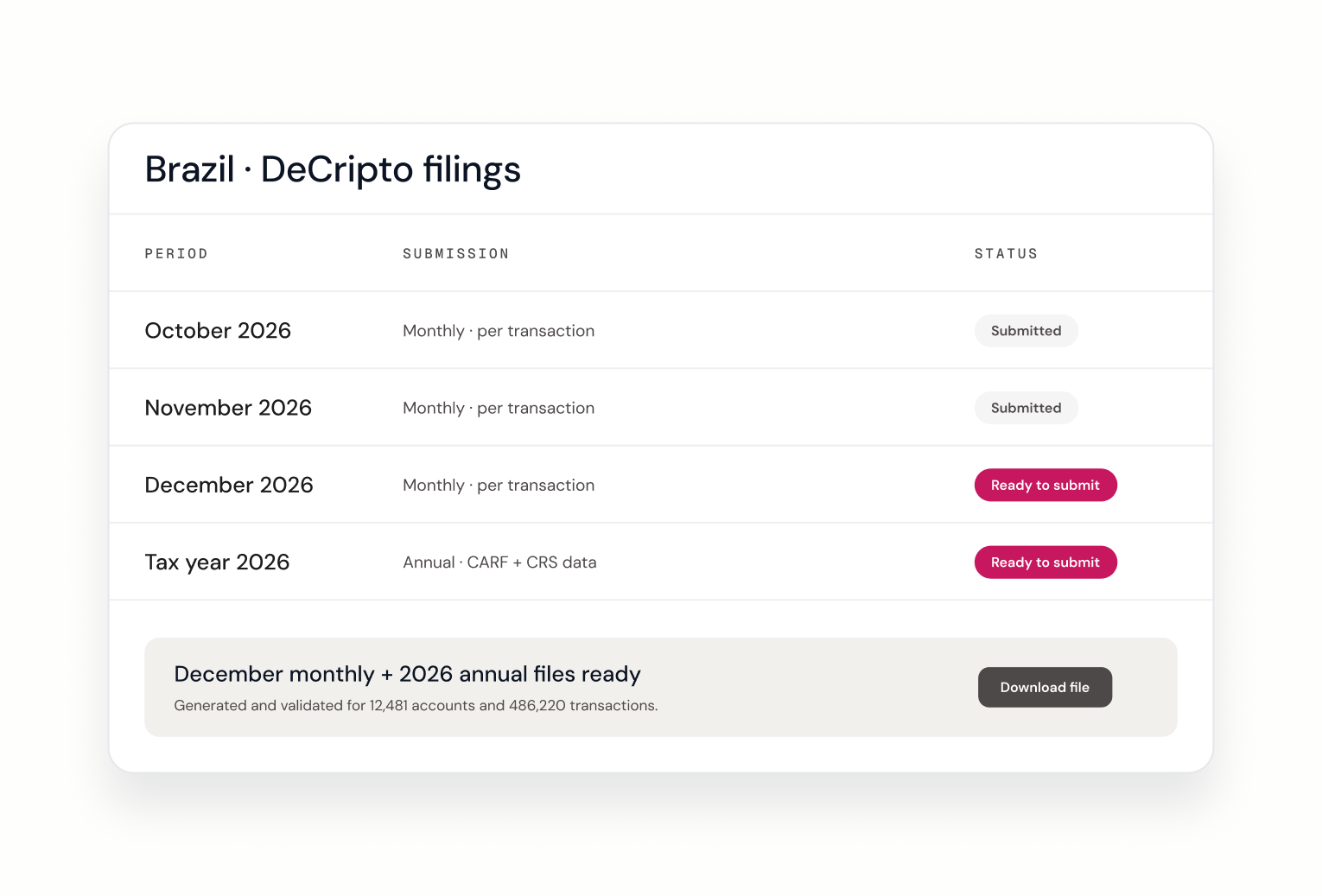Click December monthly + 2026 annual files ready heading
Image resolution: width=1322 pixels, height=896 pixels.
click(x=407, y=674)
